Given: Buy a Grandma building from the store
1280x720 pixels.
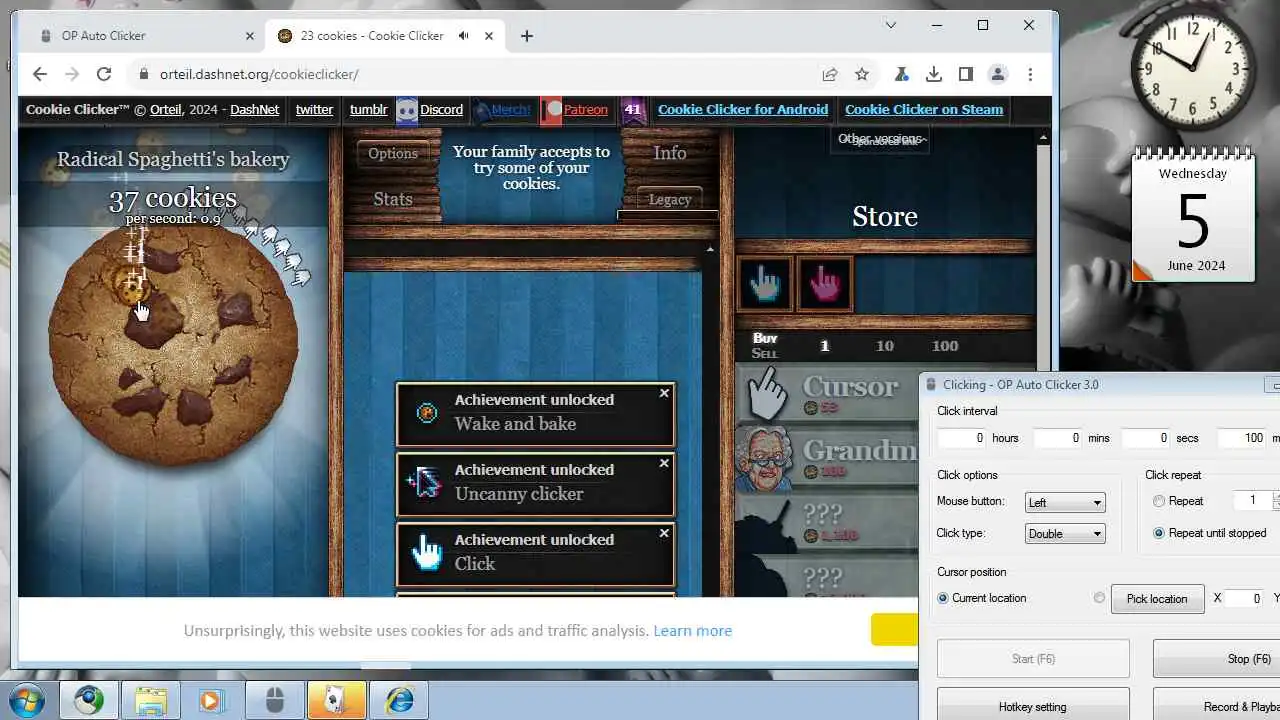Looking at the screenshot, I should pyautogui.click(x=828, y=459).
